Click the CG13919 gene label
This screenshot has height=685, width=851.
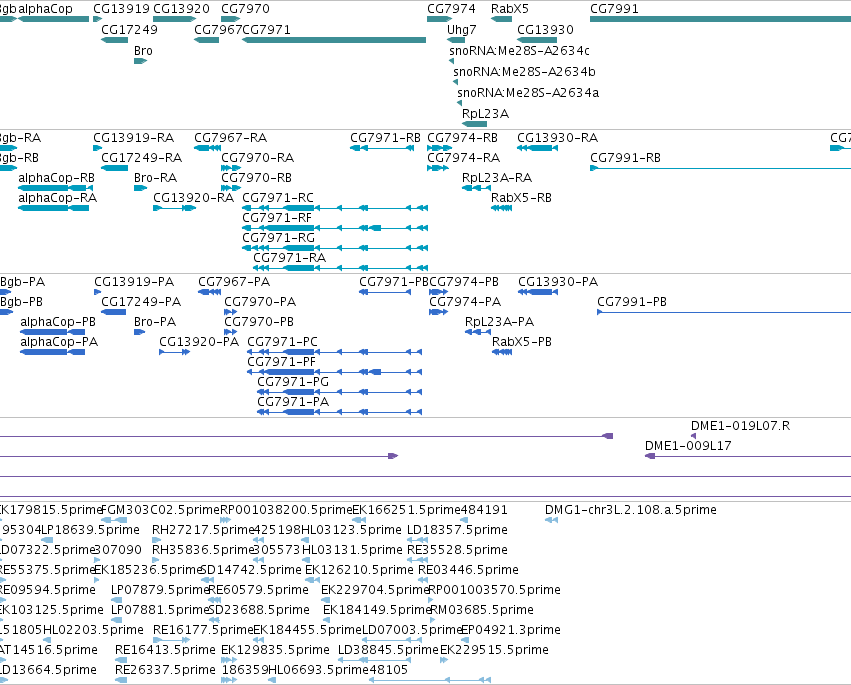pyautogui.click(x=122, y=9)
